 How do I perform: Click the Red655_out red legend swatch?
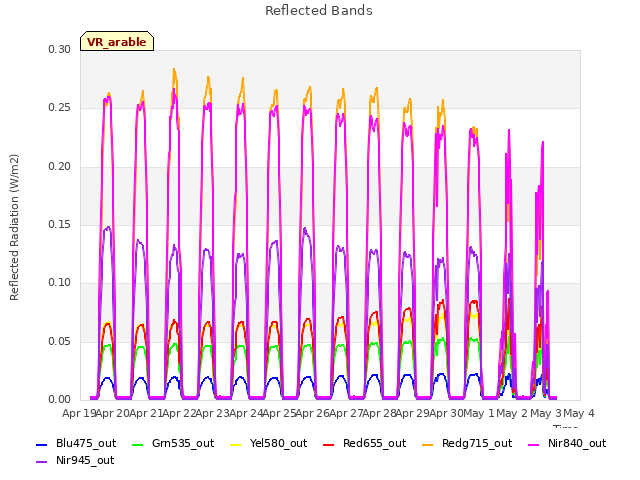(x=329, y=444)
